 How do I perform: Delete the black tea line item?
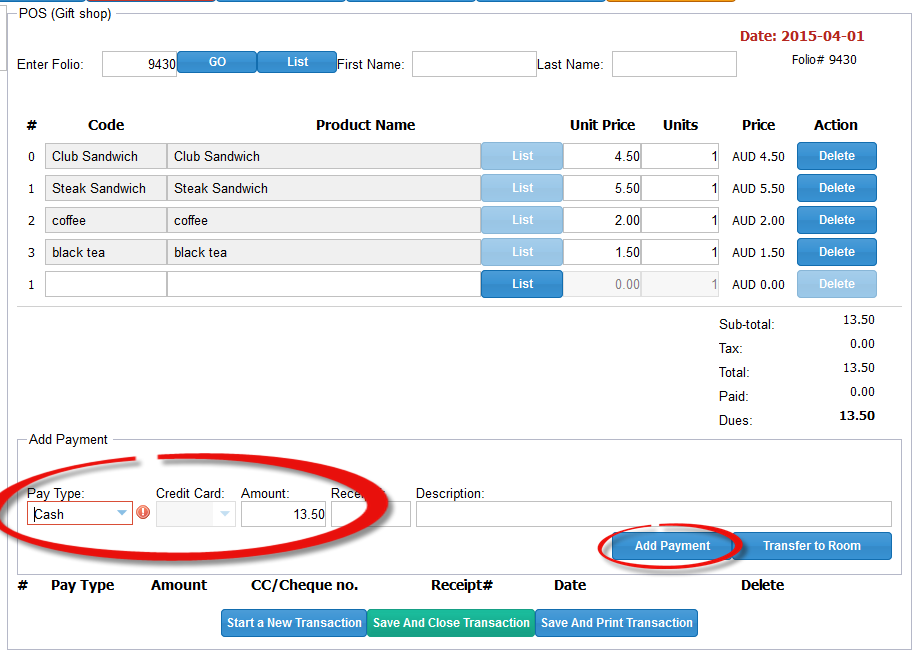[x=836, y=252]
